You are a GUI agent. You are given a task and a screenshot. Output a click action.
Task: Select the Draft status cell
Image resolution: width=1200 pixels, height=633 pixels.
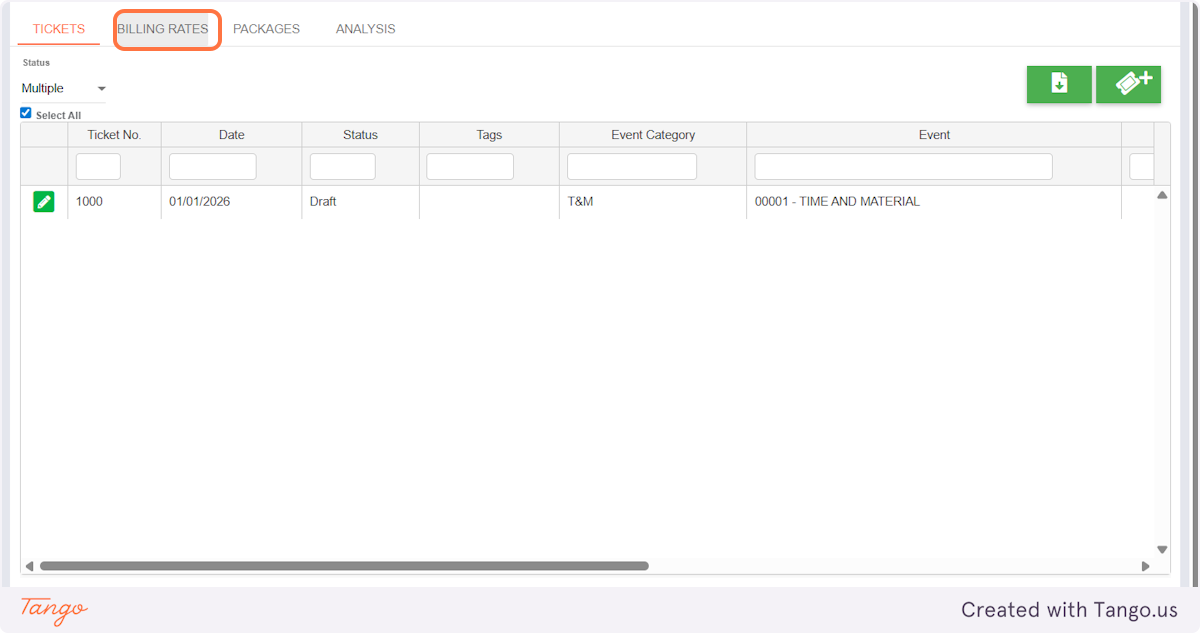tap(360, 202)
